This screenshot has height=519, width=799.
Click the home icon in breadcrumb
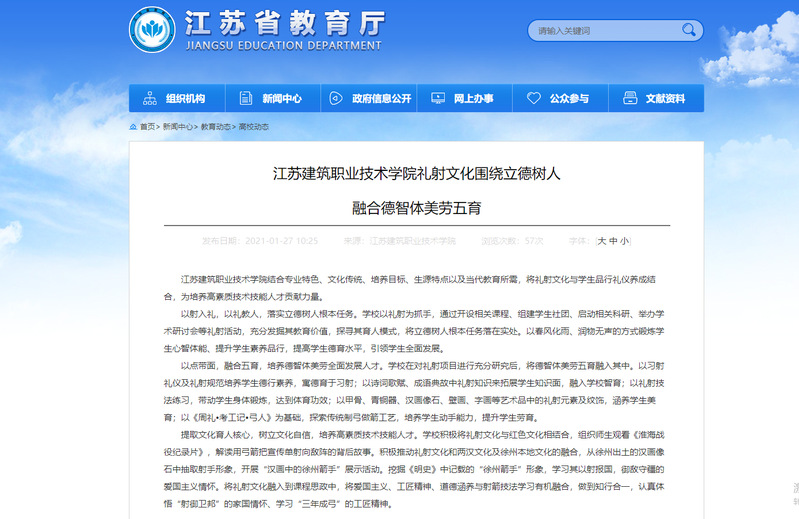(133, 127)
